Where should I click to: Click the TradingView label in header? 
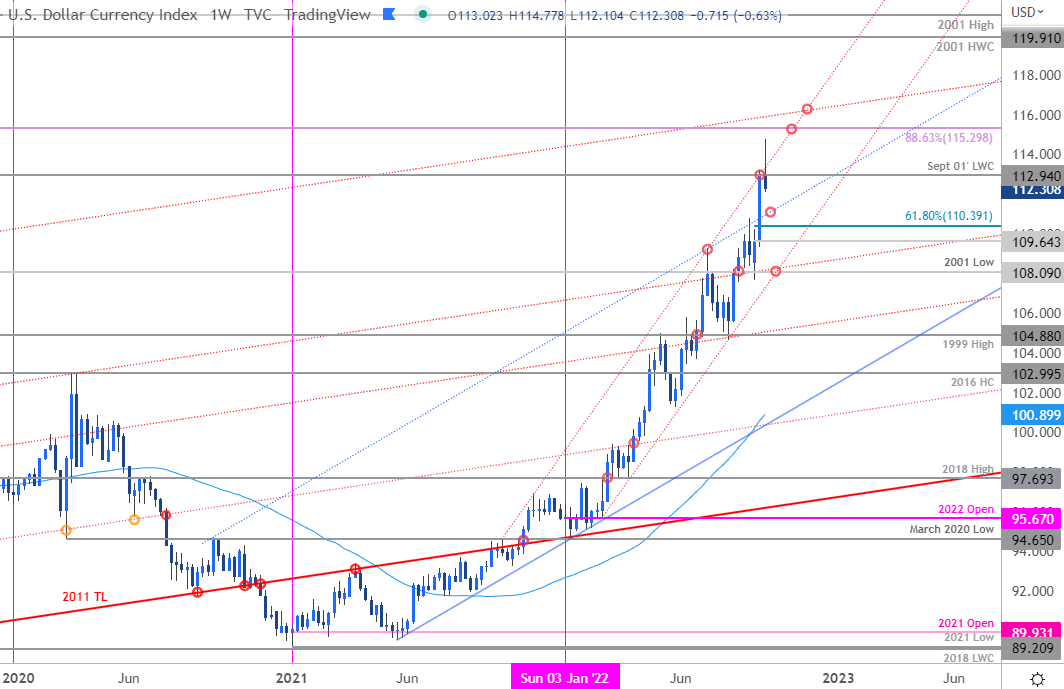click(327, 14)
